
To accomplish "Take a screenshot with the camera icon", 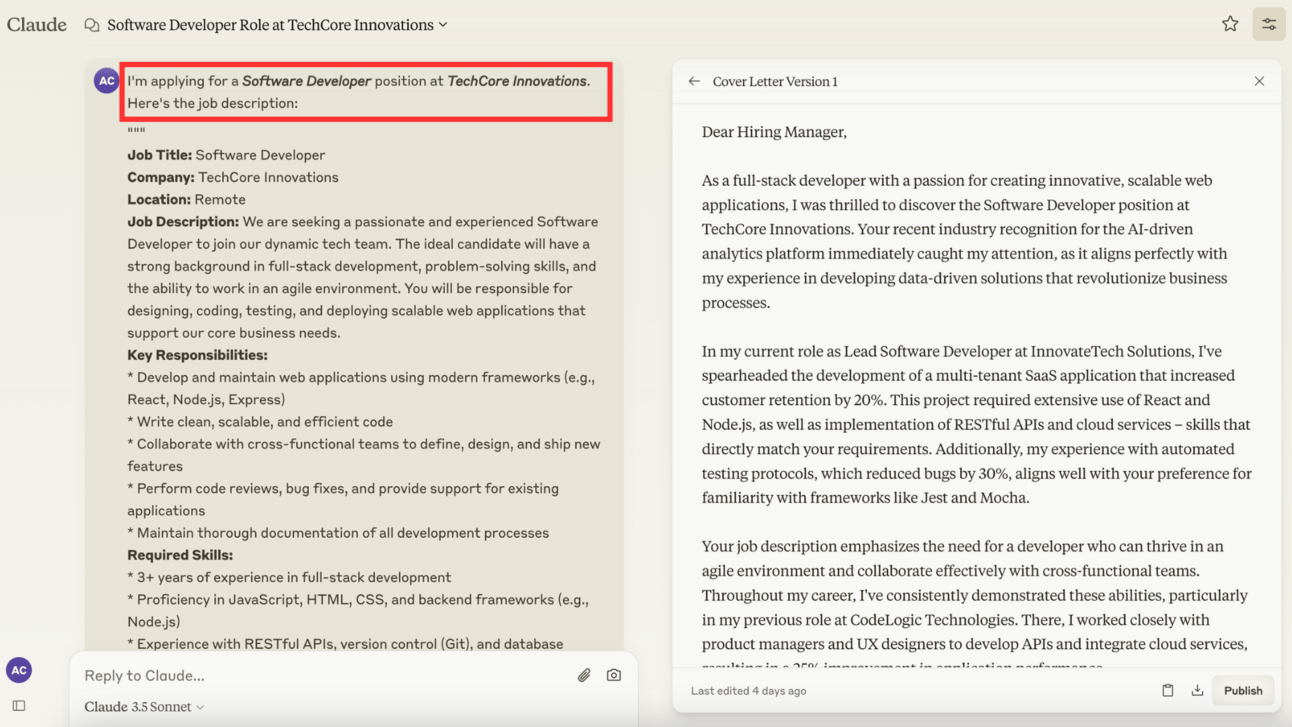I will pos(614,675).
